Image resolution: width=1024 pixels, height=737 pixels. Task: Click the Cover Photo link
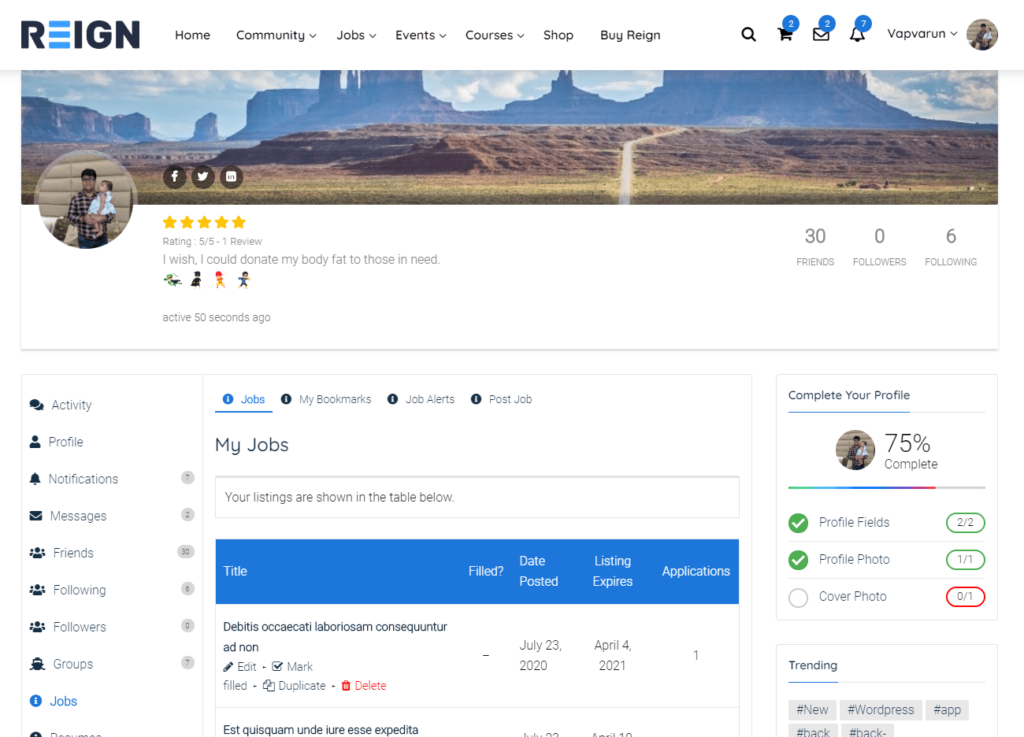853,596
